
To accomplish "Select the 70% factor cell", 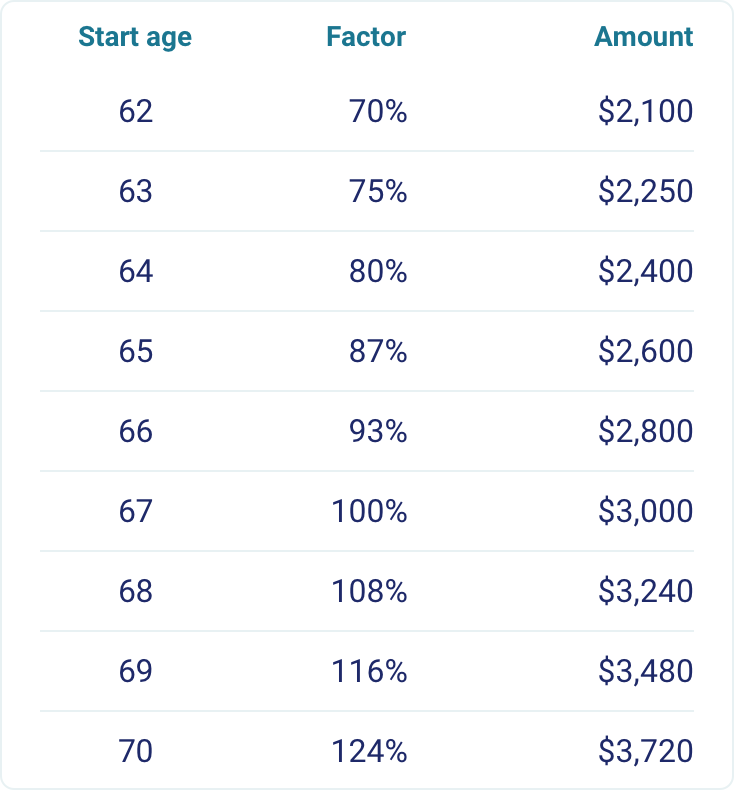I will pyautogui.click(x=378, y=111).
